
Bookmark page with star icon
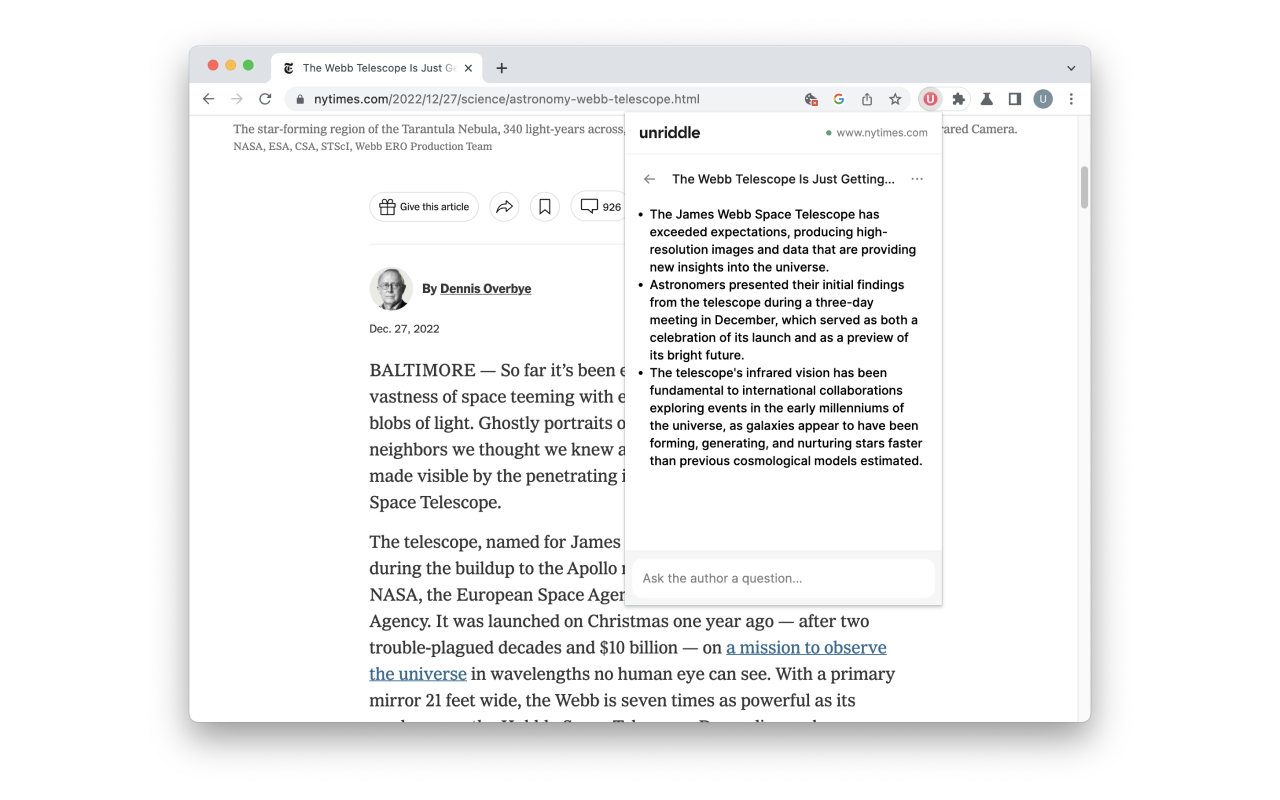click(x=895, y=99)
